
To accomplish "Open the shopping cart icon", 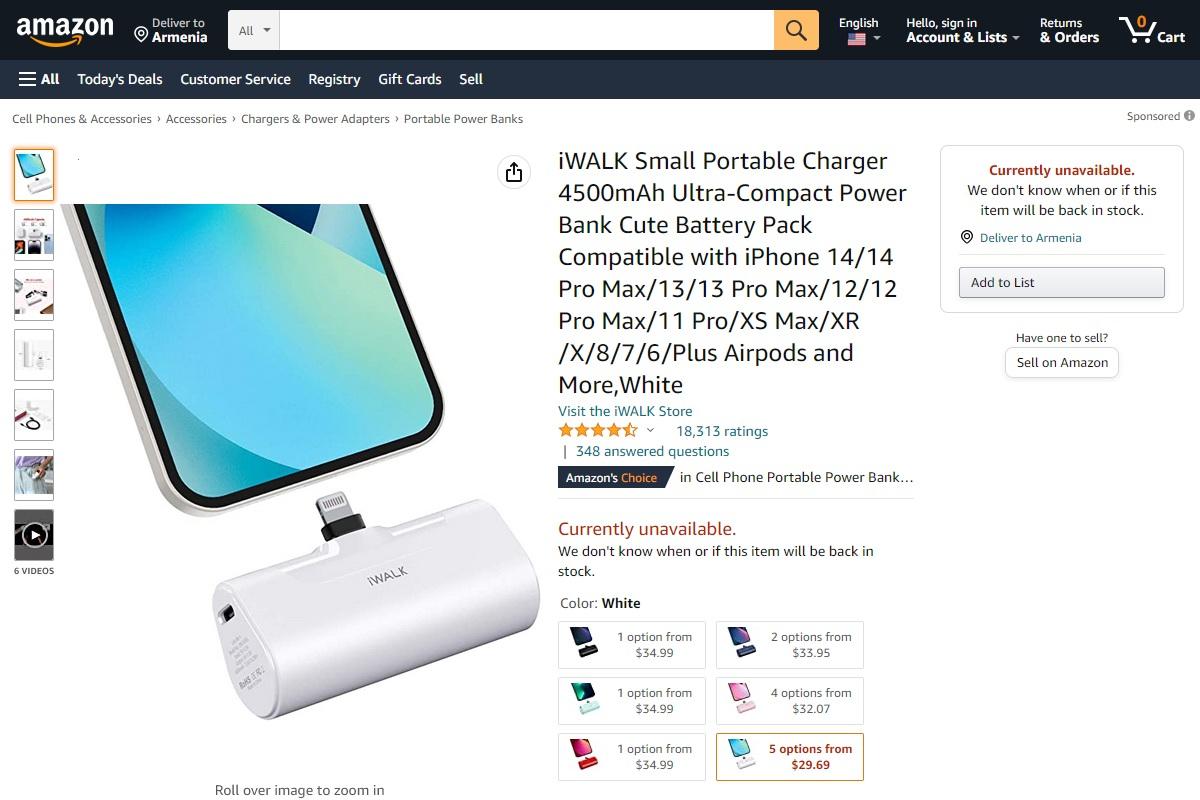I will [1152, 30].
